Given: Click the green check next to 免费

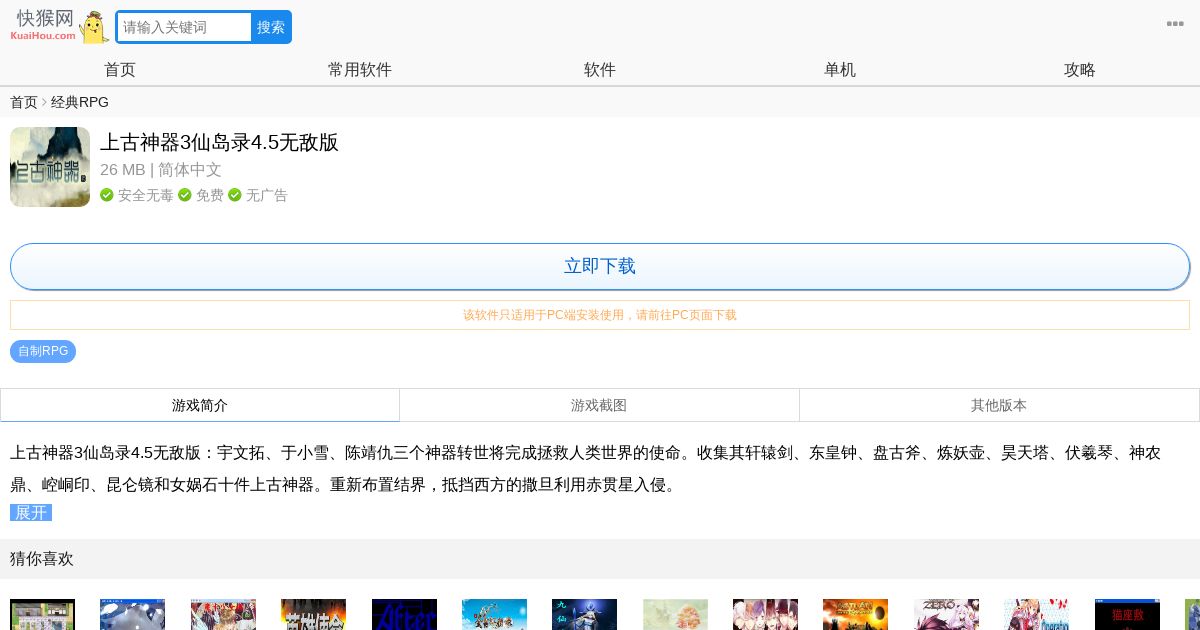Looking at the screenshot, I should pyautogui.click(x=185, y=195).
